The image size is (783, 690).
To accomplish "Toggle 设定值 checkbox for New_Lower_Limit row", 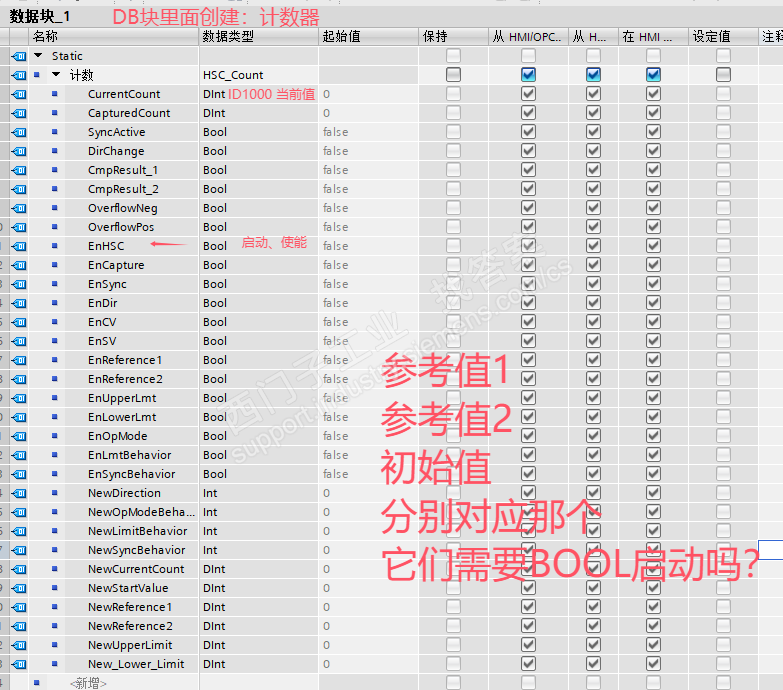I will [723, 664].
